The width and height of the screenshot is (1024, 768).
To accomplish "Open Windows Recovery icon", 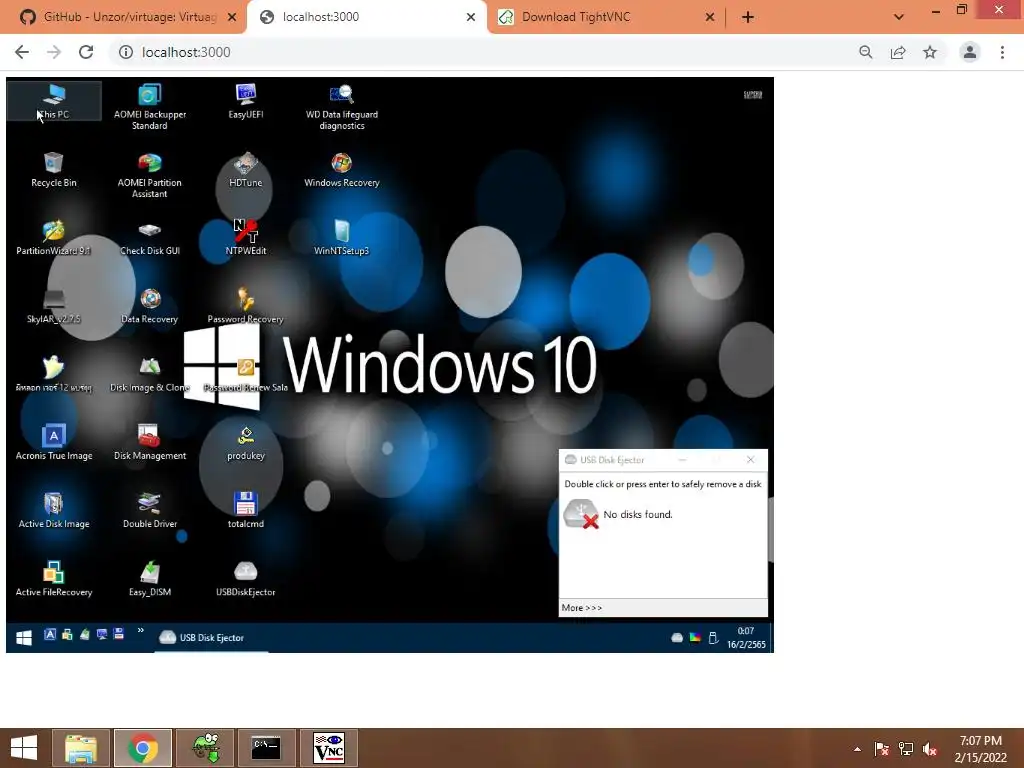I will point(342,170).
